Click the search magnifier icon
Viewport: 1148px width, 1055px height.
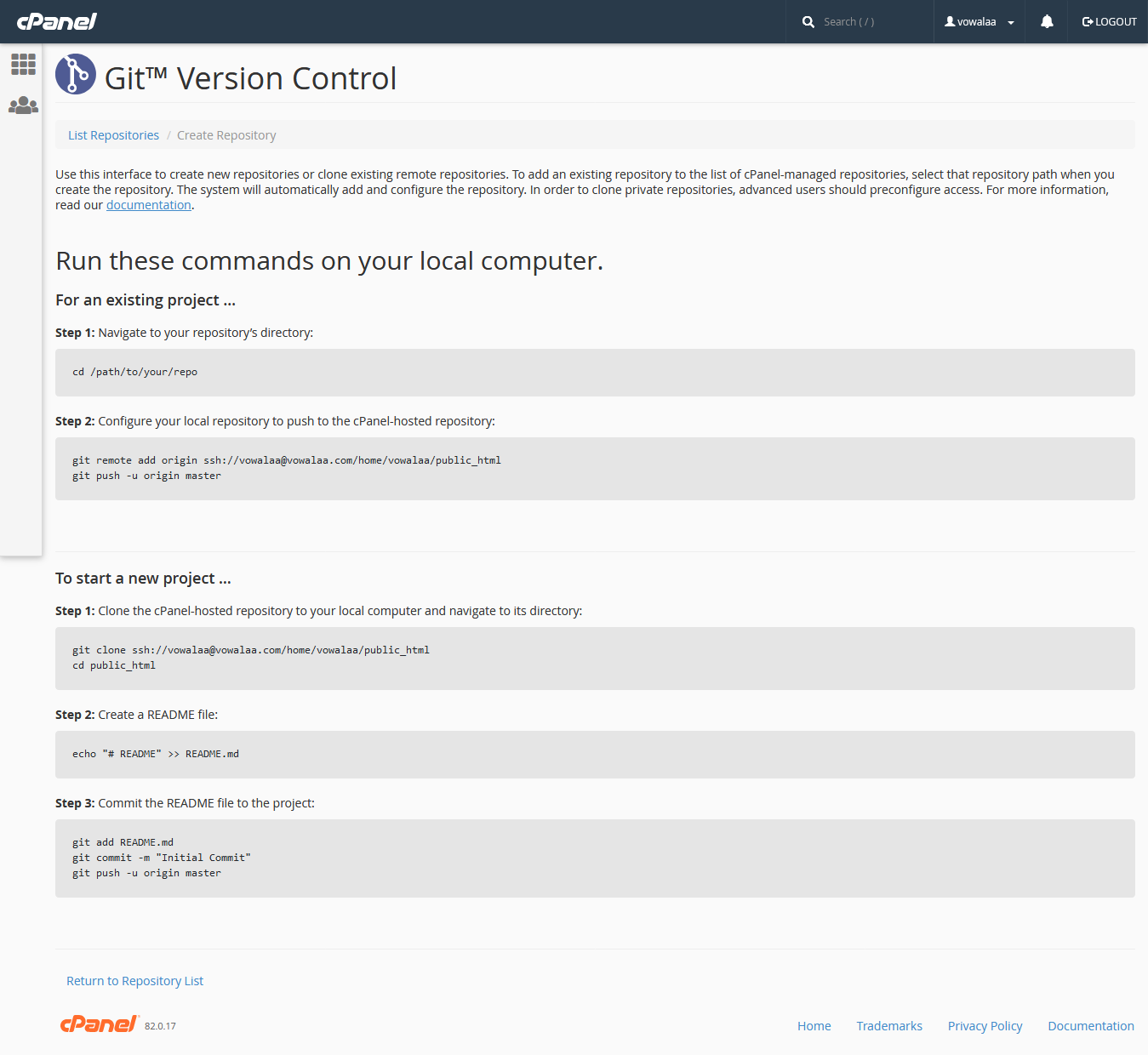tap(808, 22)
